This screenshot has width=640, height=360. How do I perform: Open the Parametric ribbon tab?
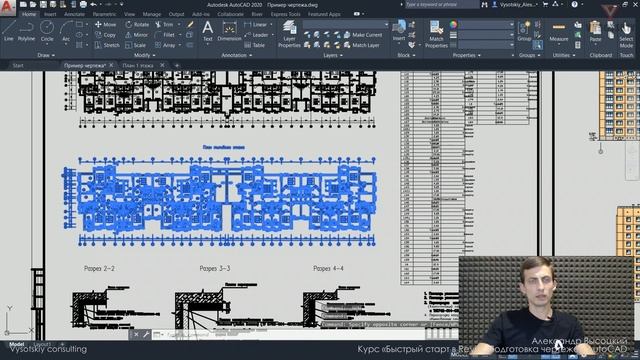pyautogui.click(x=104, y=14)
